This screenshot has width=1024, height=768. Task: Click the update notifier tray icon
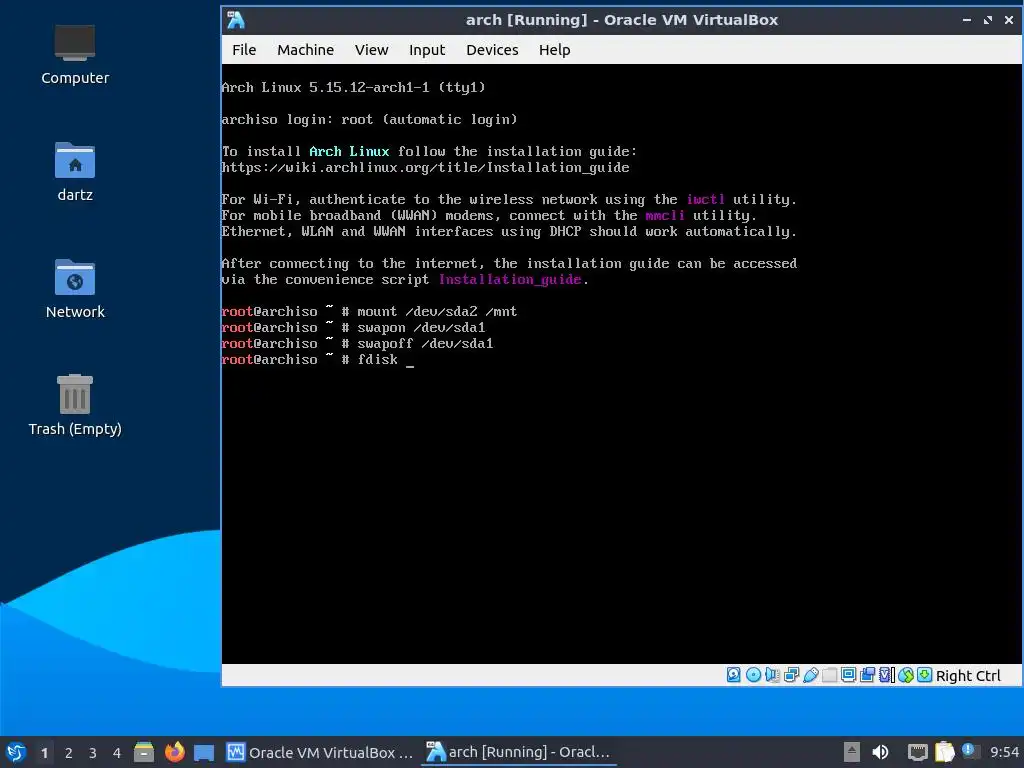coord(968,751)
